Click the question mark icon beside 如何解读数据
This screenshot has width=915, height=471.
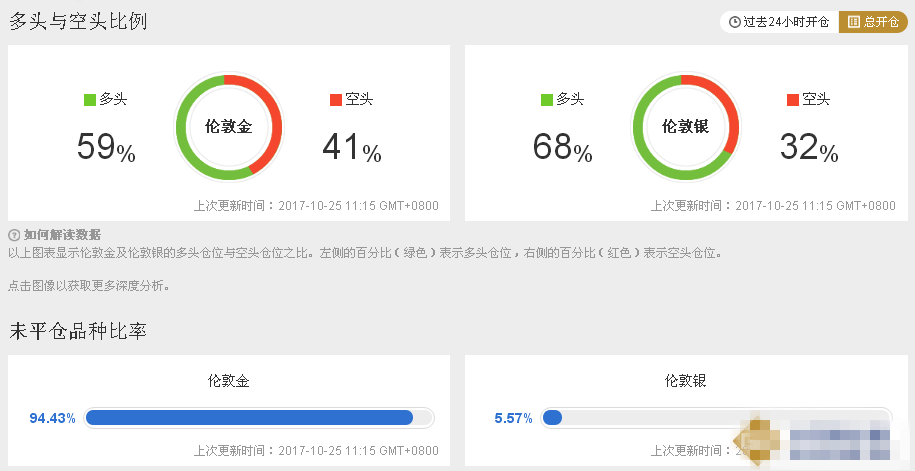tap(14, 235)
